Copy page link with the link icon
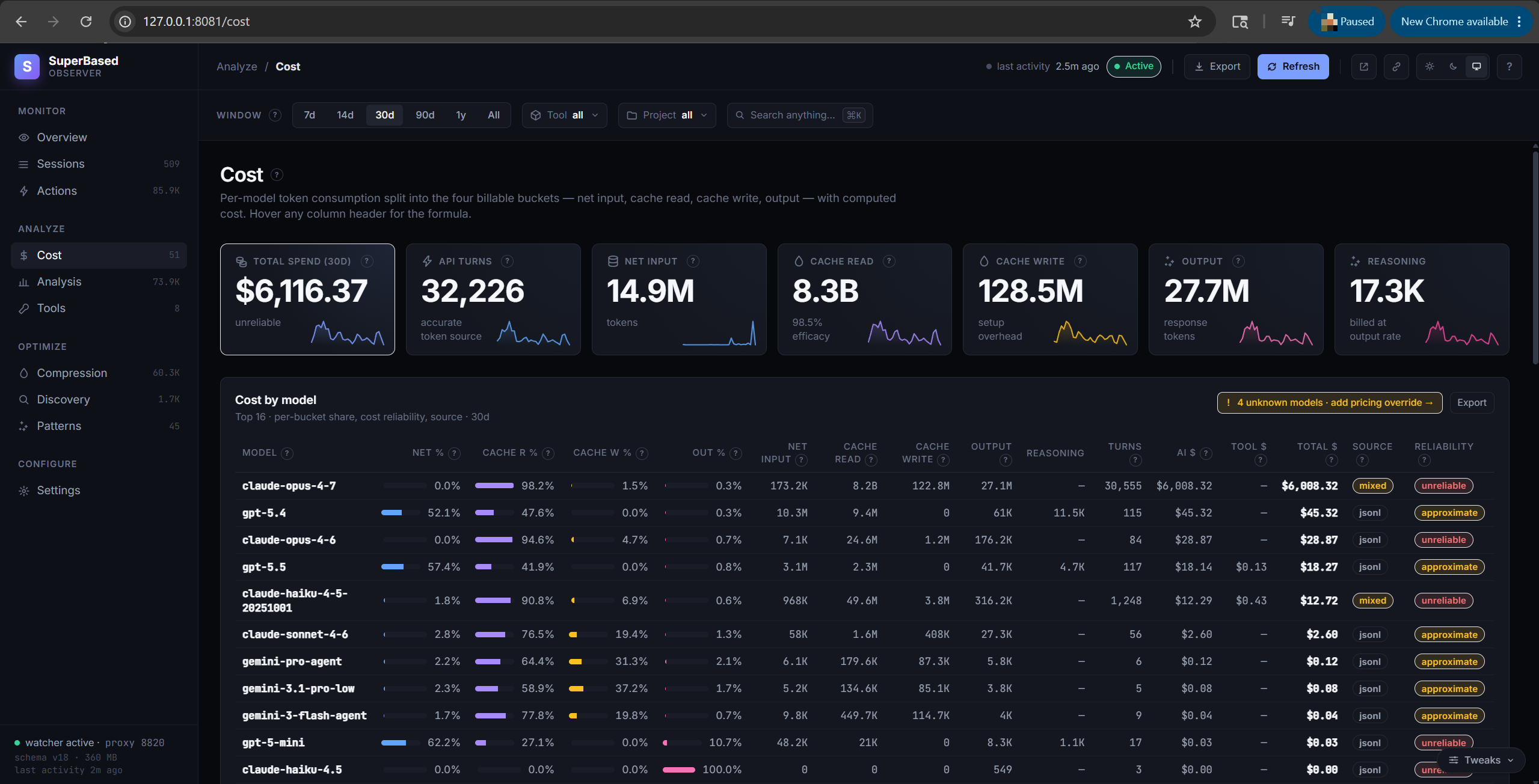 tap(1396, 67)
